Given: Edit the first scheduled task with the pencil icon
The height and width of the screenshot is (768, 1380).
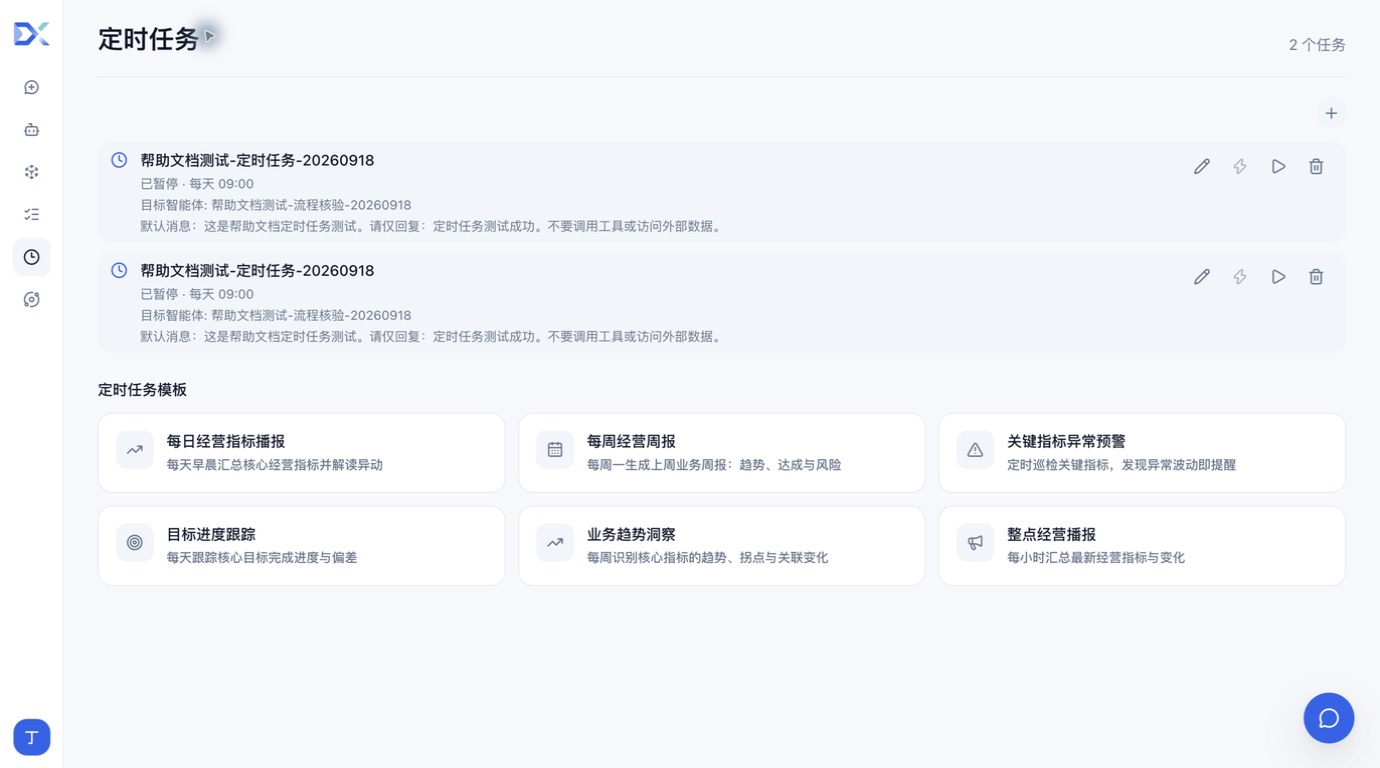Looking at the screenshot, I should 1202,167.
